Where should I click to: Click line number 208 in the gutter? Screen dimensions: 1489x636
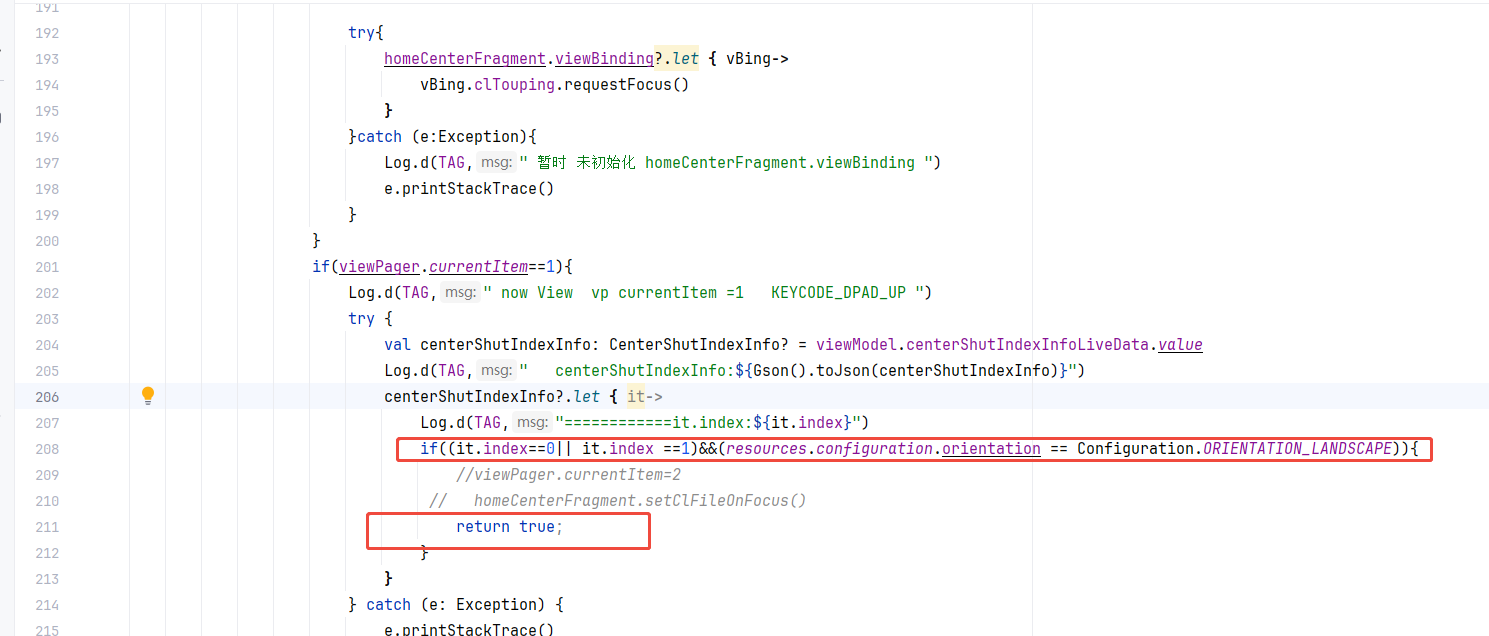pos(47,449)
